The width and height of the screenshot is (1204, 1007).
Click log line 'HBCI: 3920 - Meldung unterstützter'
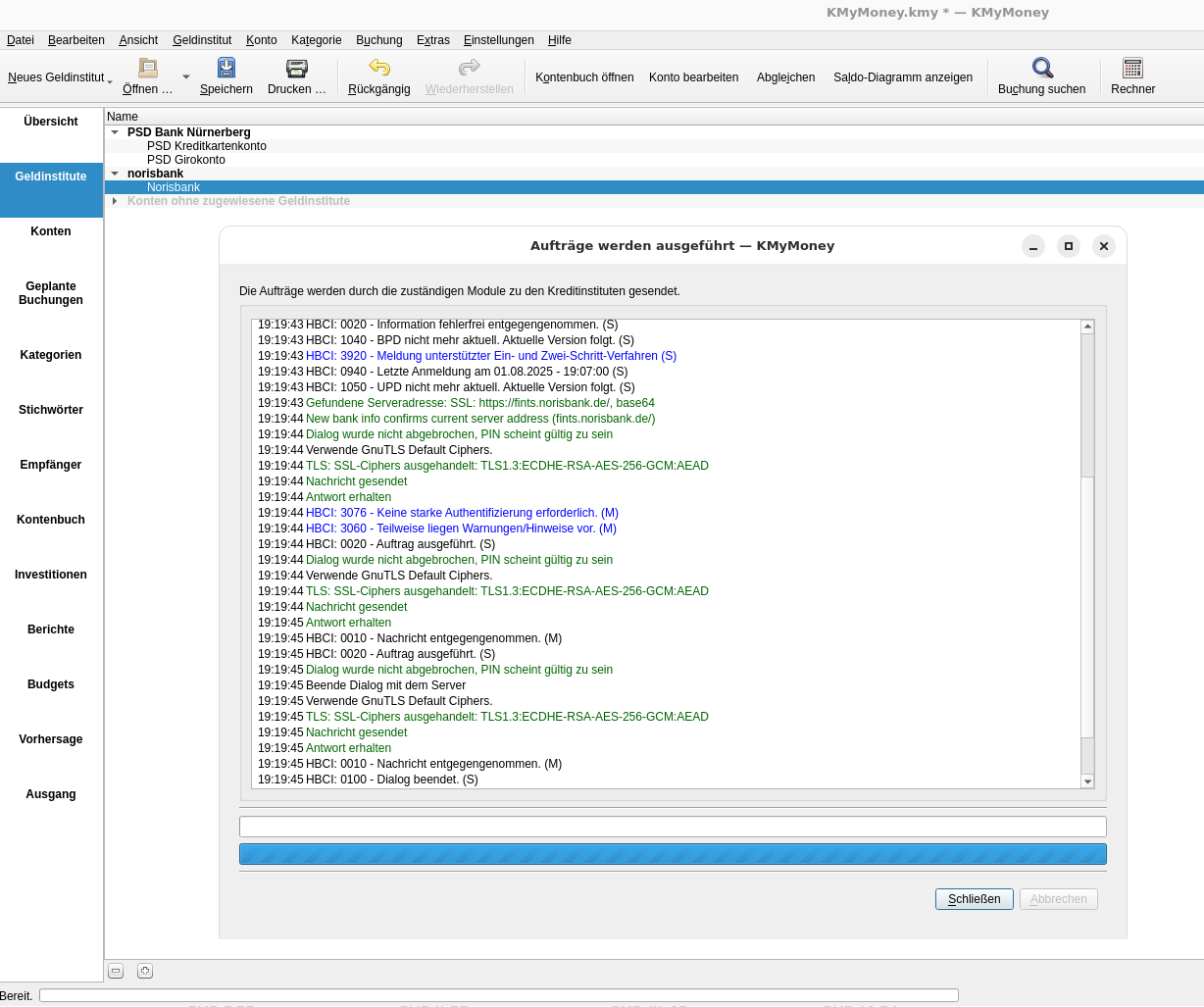(x=491, y=356)
